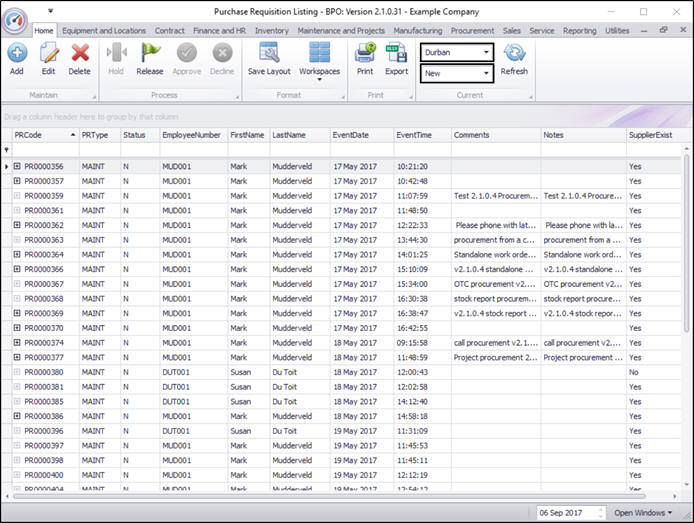This screenshot has height=523, width=694.
Task: Expand row PR0000374 details
Action: point(17,343)
